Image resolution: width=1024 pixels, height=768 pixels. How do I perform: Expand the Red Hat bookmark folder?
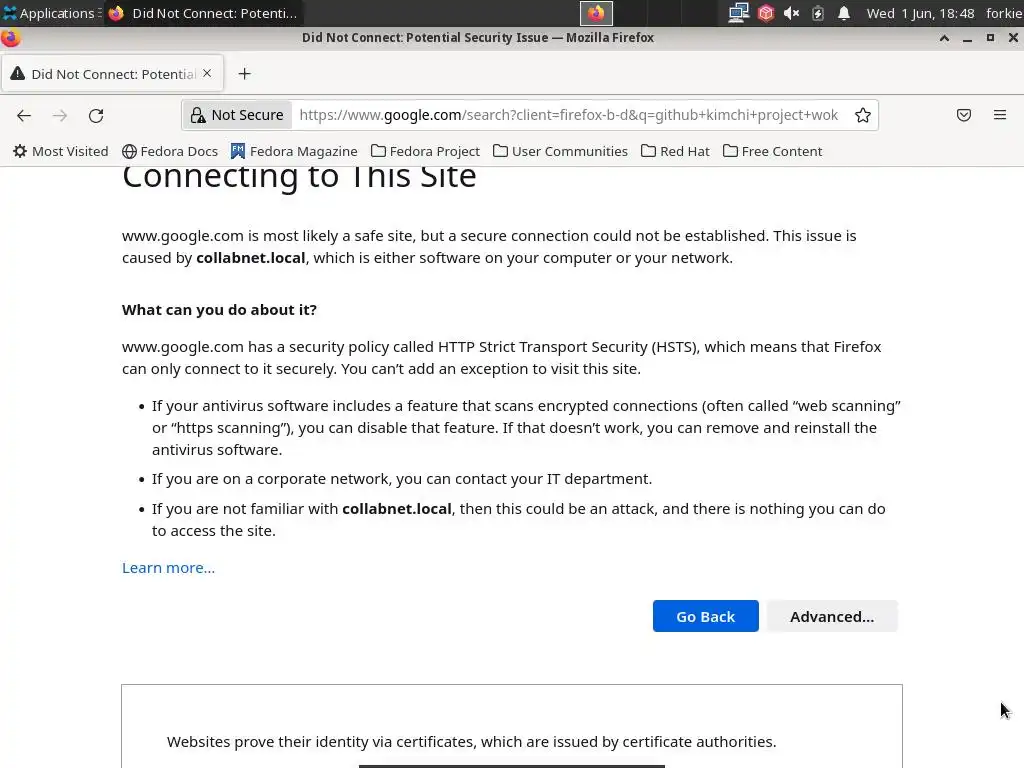[675, 152]
